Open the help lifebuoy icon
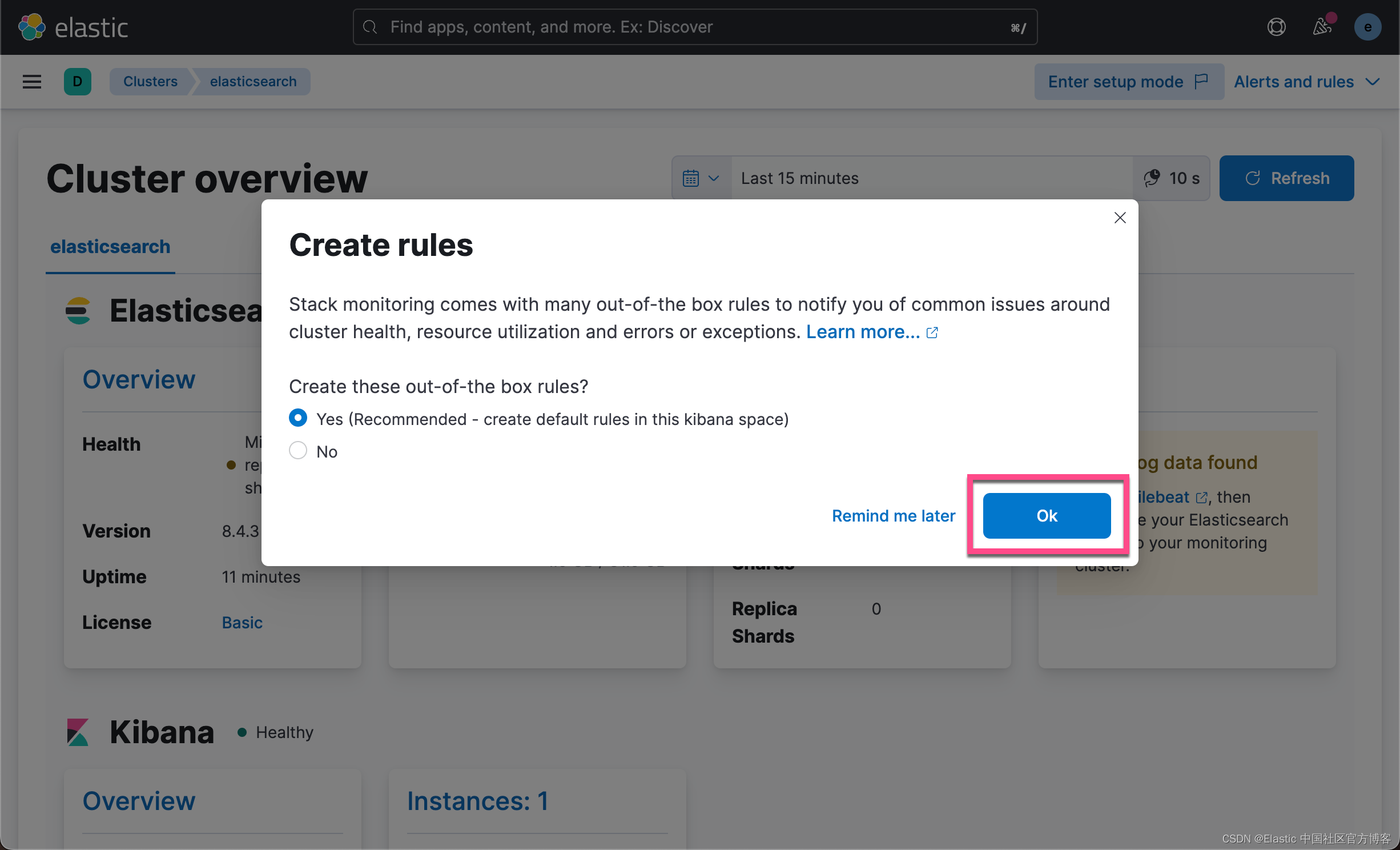This screenshot has width=1400, height=850. pyautogui.click(x=1276, y=27)
